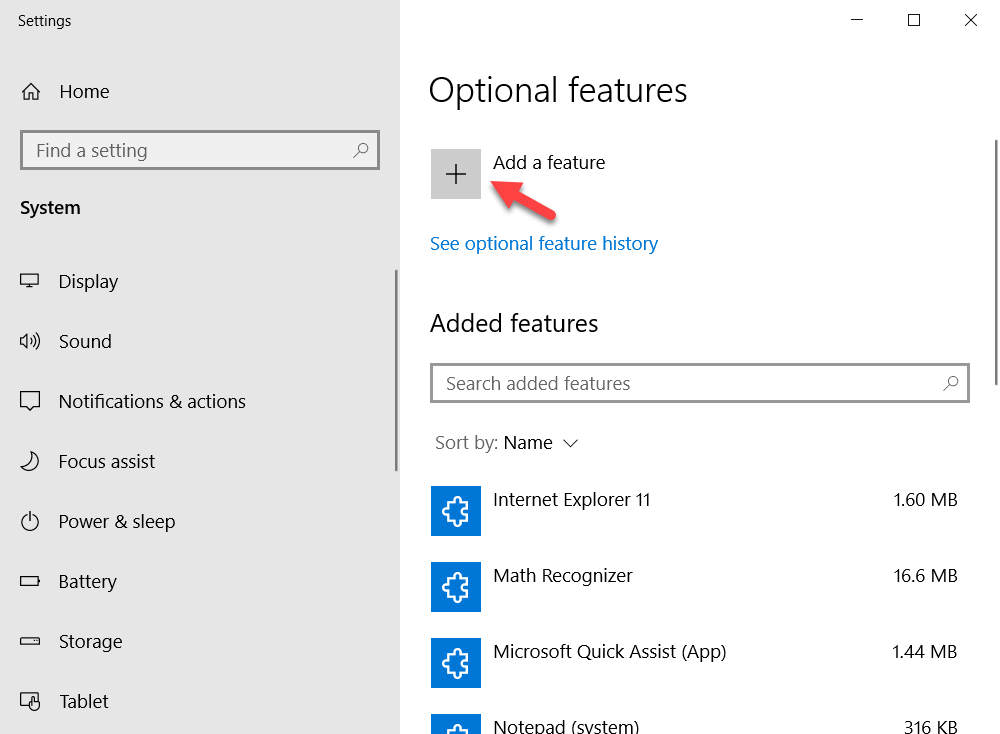Screen dimensions: 1000x734
Task: Click the search magnifier in Find a setting
Action: [x=360, y=150]
